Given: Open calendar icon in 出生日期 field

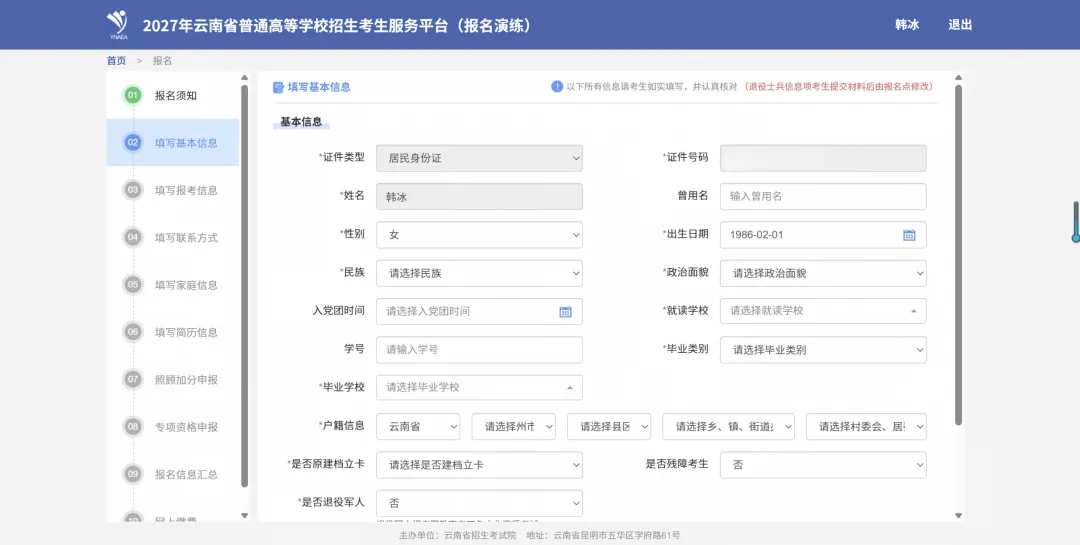Looking at the screenshot, I should tap(909, 235).
